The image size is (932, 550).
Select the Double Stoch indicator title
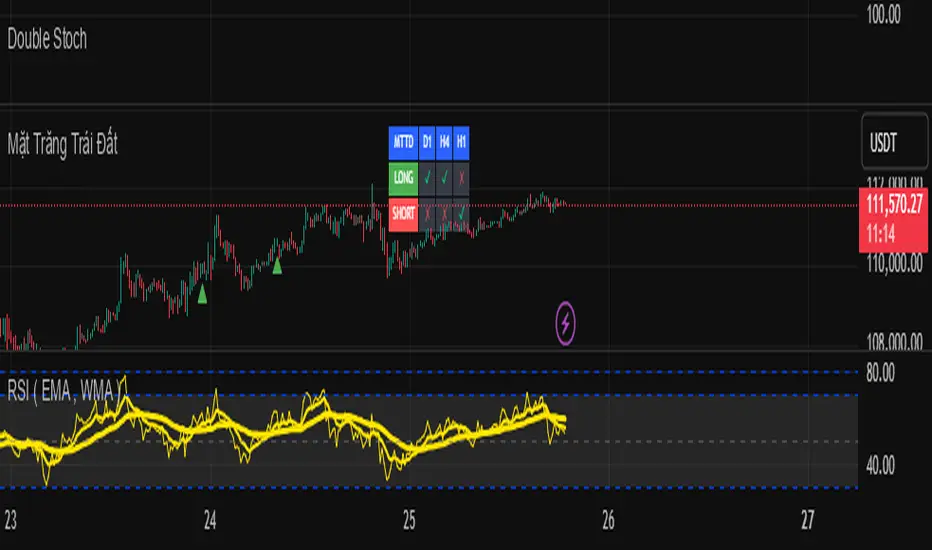(47, 39)
